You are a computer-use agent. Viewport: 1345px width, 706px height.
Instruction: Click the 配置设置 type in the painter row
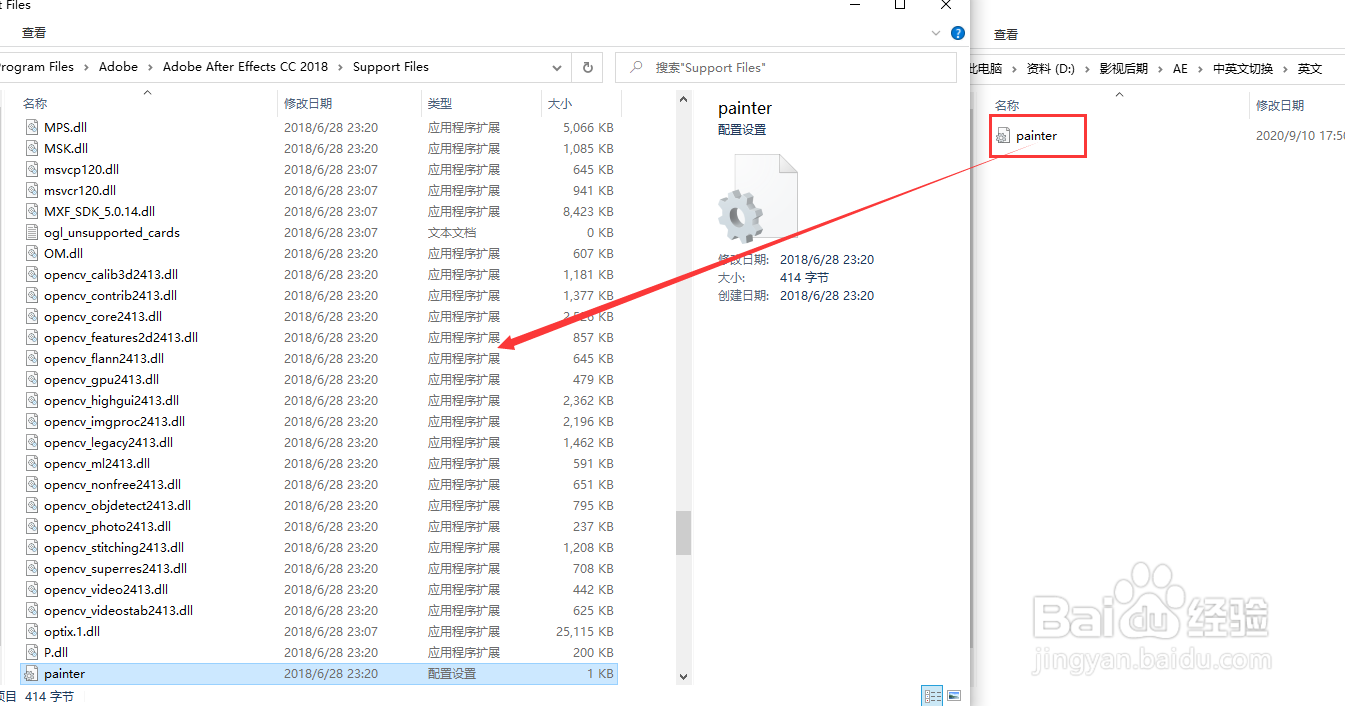click(x=452, y=674)
